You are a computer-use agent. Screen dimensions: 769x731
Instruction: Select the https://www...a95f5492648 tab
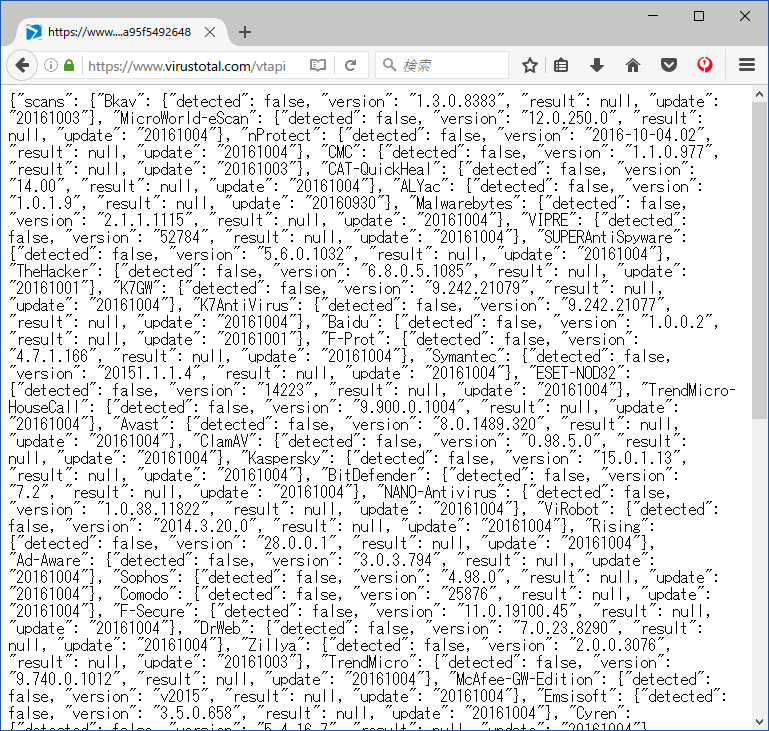pyautogui.click(x=120, y=32)
